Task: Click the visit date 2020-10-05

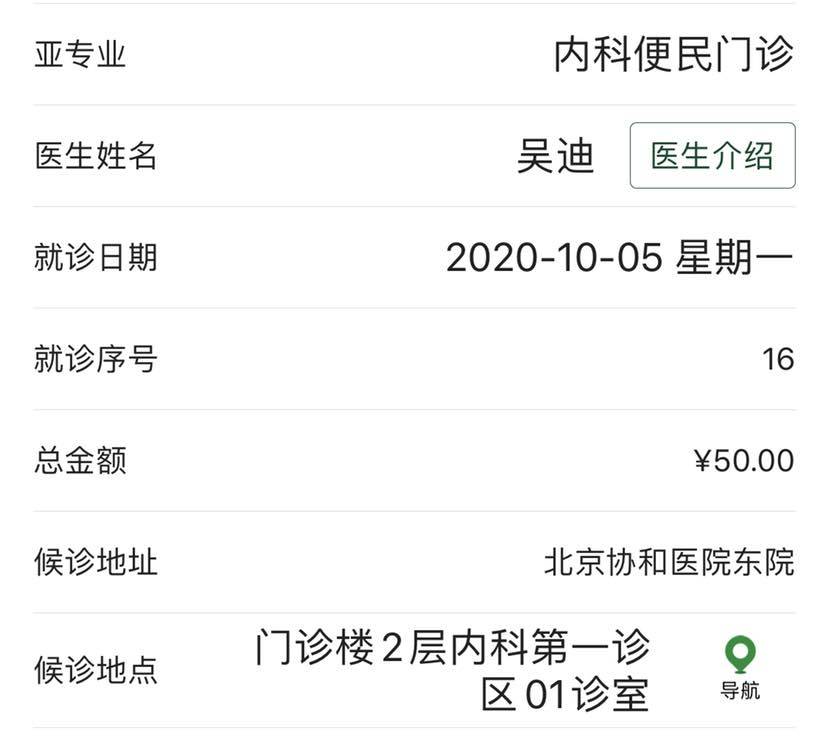Action: click(554, 258)
